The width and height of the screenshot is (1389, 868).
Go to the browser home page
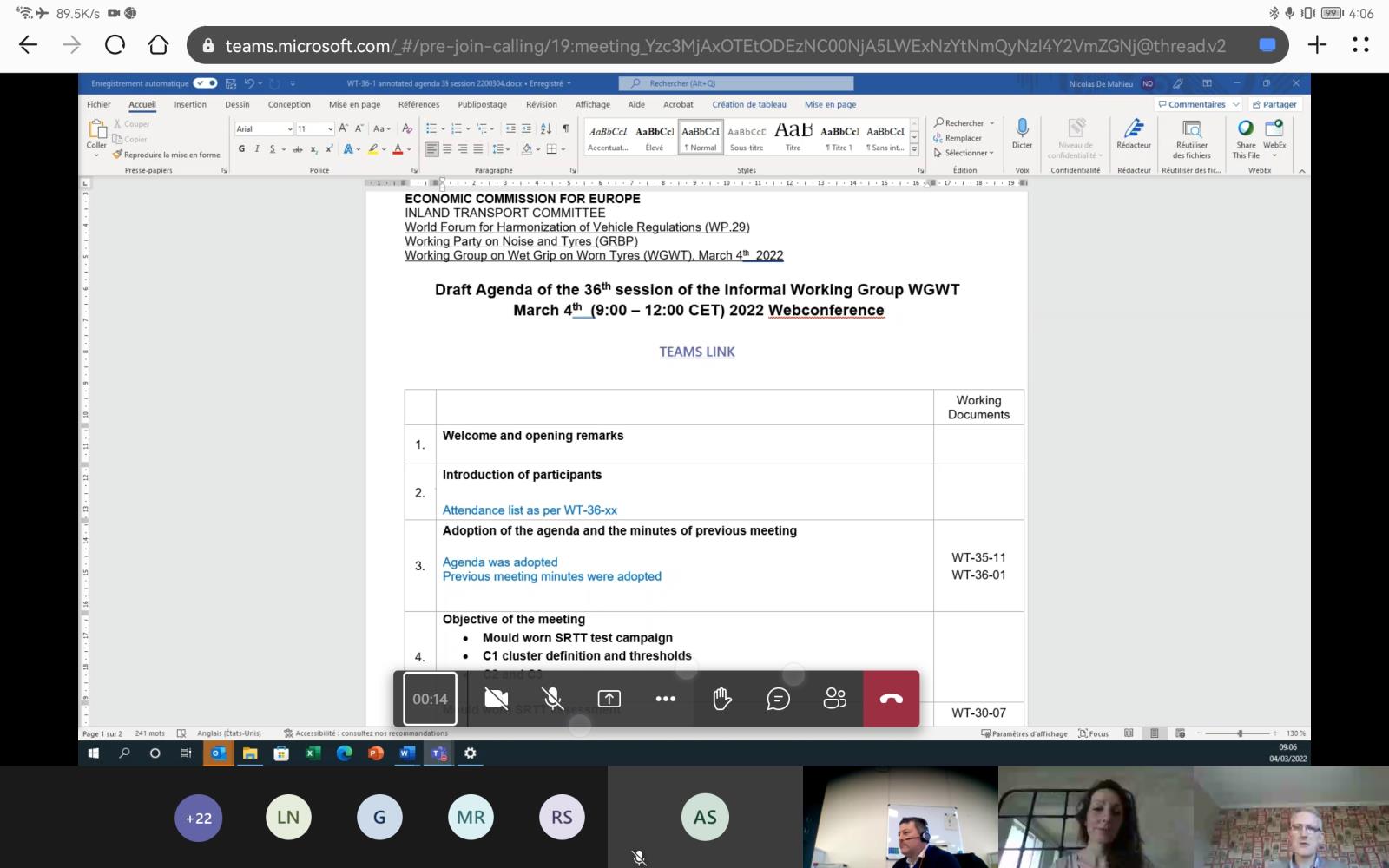(x=158, y=45)
